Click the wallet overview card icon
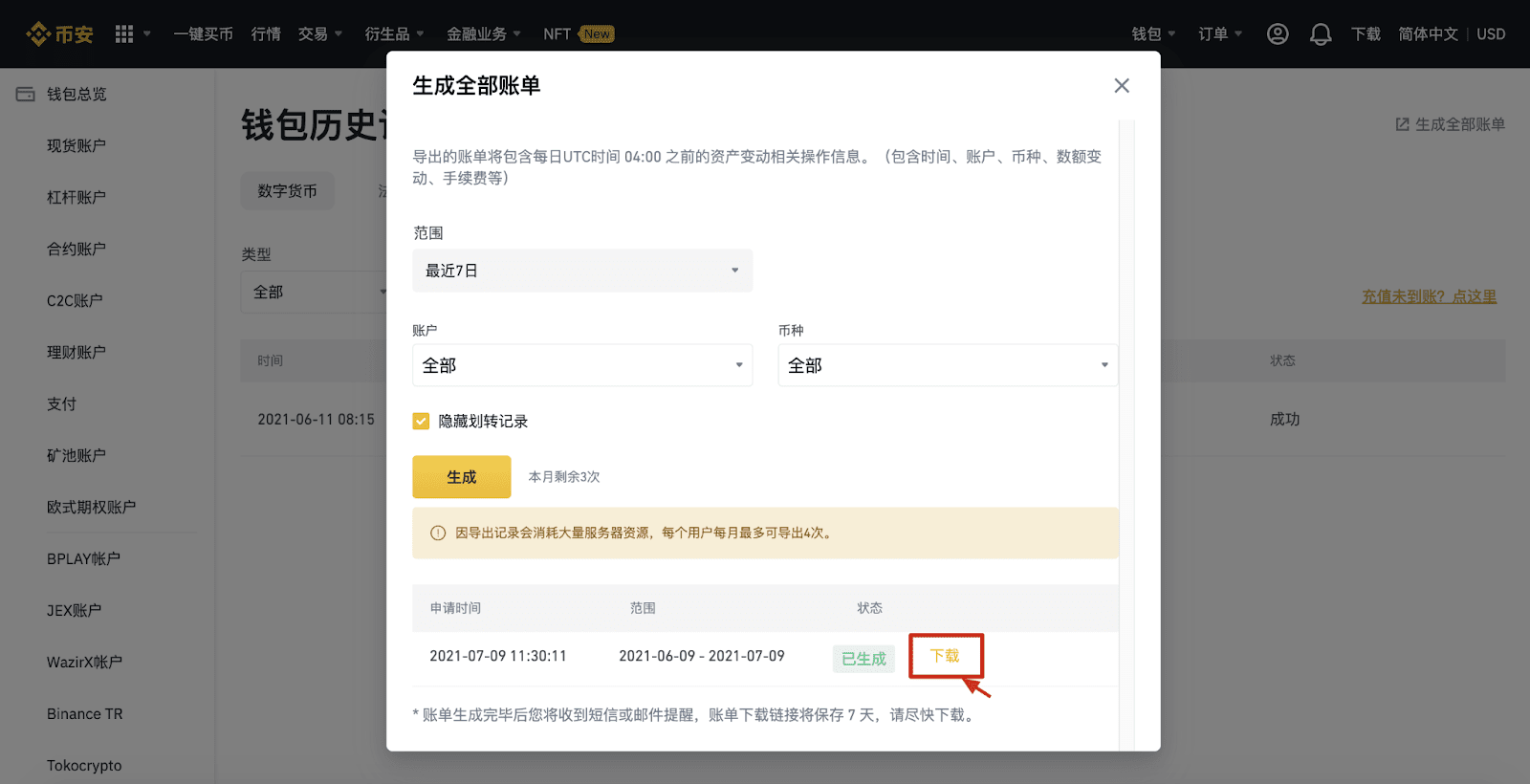This screenshot has width=1530, height=784. [26, 94]
